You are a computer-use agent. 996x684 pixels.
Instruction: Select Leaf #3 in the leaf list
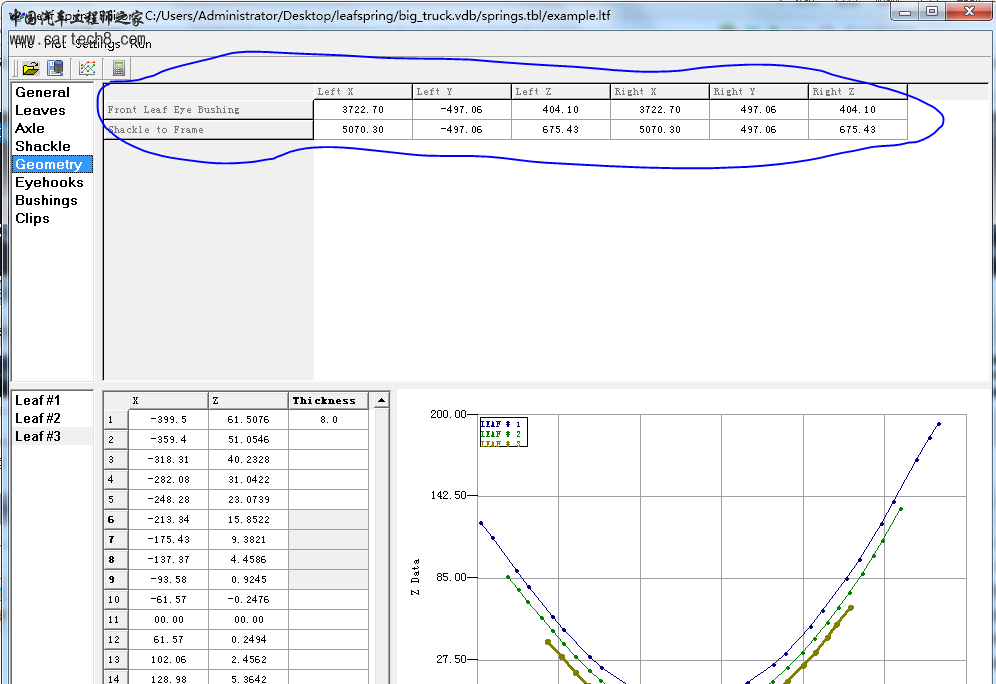37,436
